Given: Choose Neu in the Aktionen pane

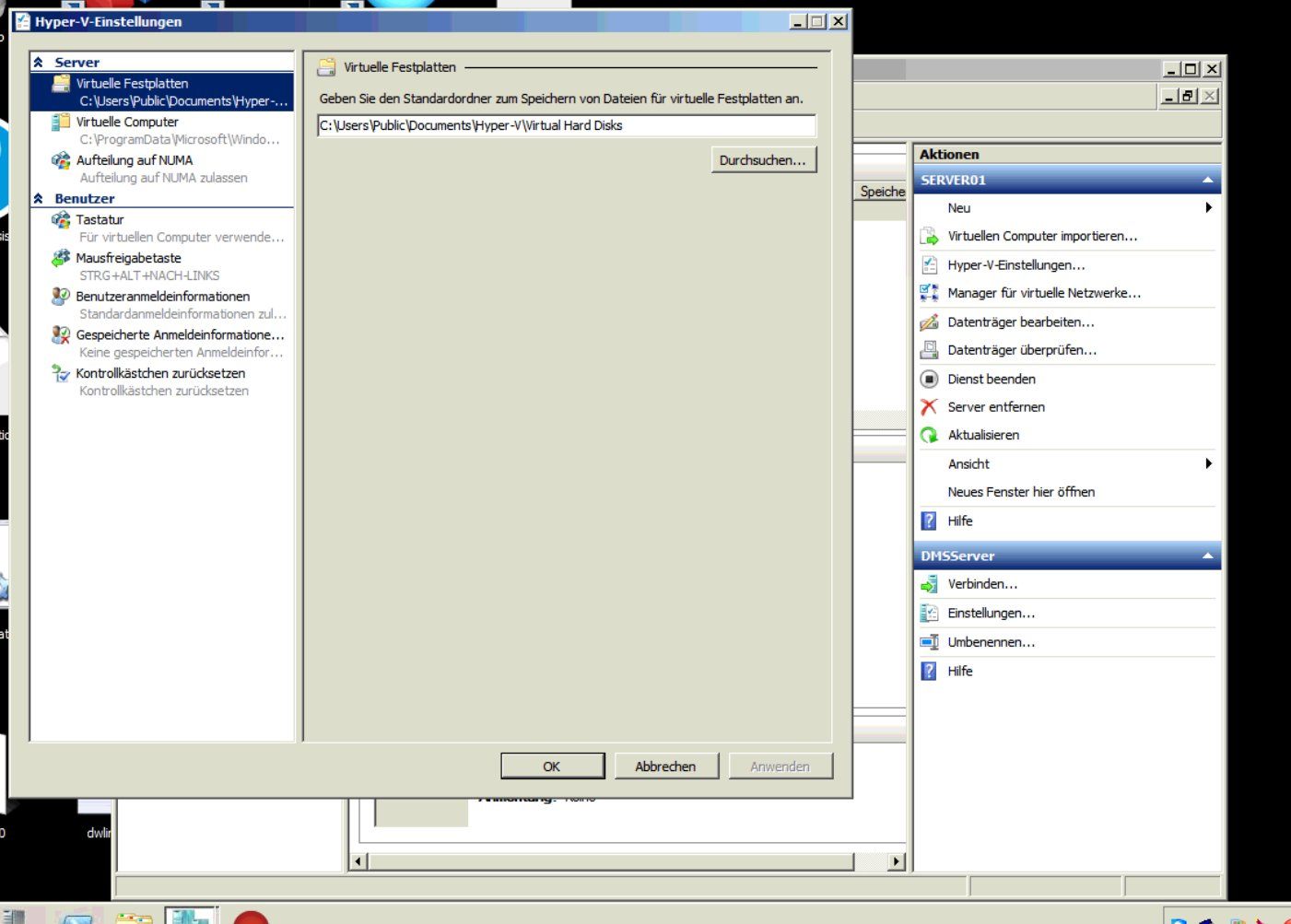Looking at the screenshot, I should point(958,208).
